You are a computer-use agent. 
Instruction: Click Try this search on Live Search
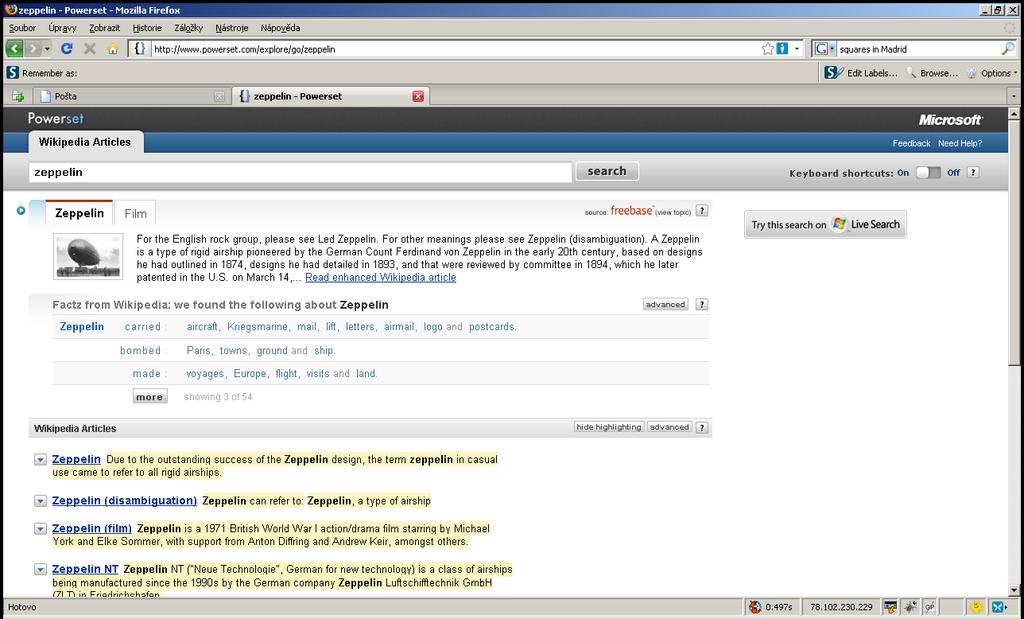coord(825,224)
